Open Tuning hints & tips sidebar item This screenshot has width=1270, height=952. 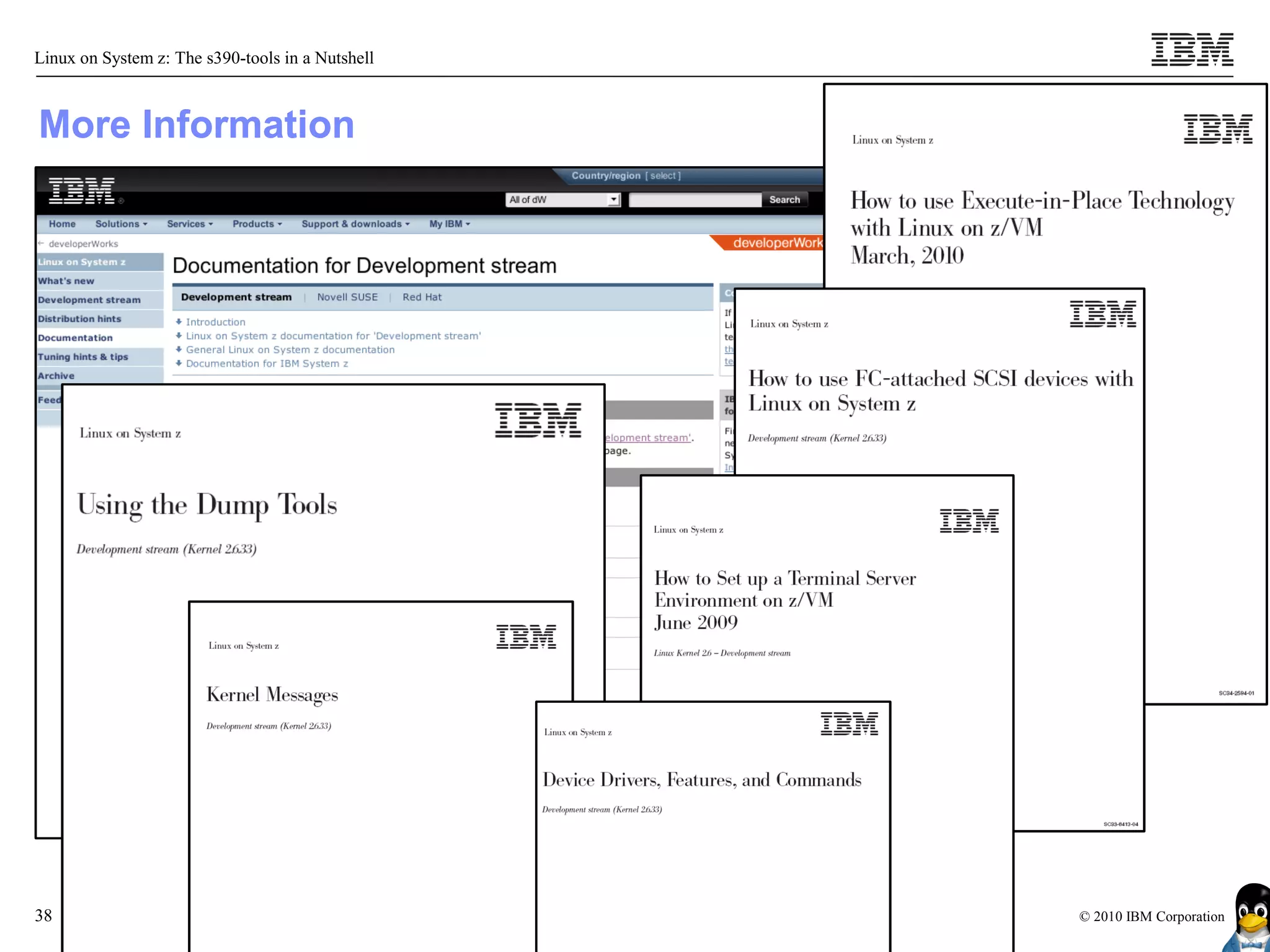[100, 357]
